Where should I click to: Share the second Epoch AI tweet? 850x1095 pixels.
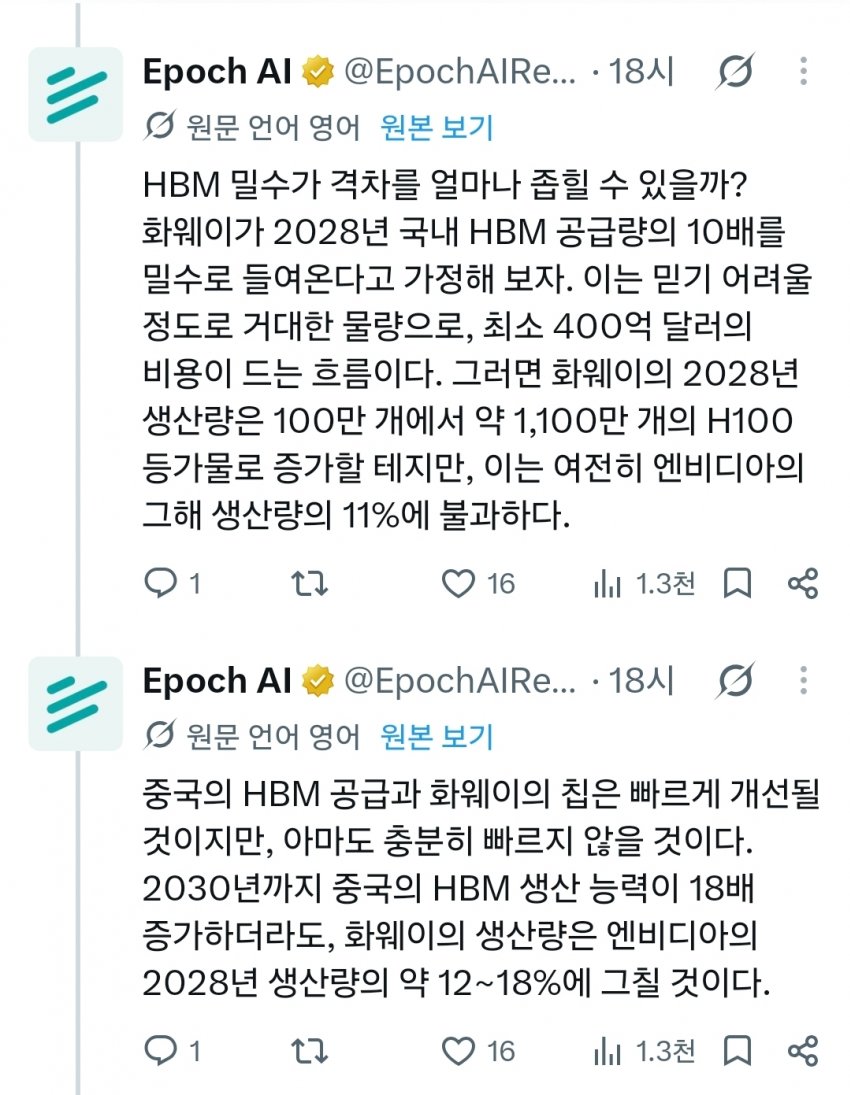[x=803, y=1050]
